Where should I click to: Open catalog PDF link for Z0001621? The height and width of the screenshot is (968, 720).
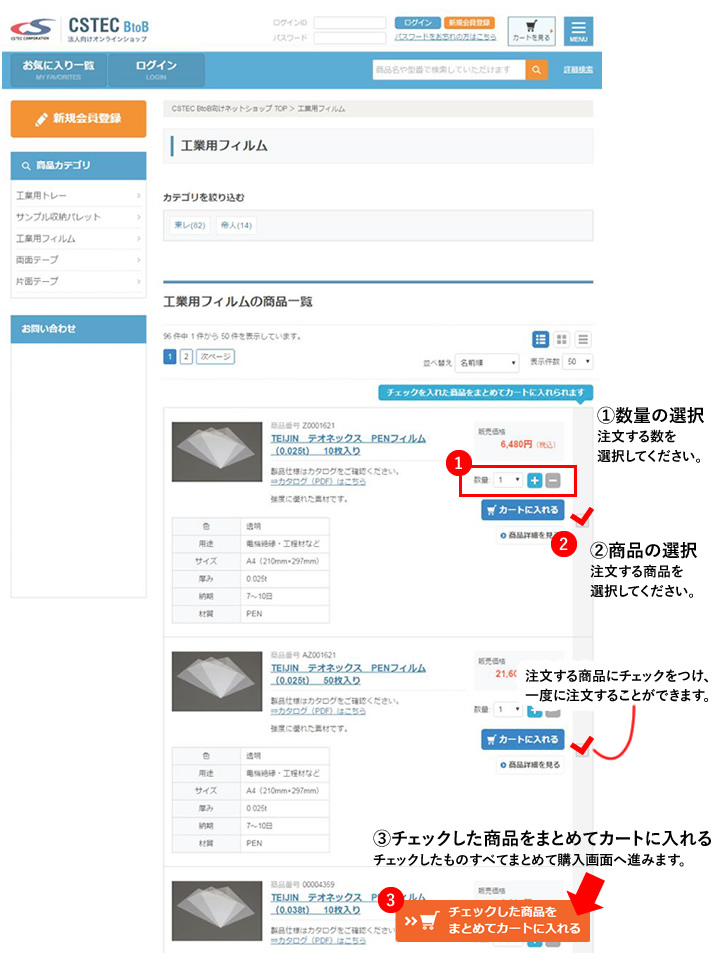click(318, 482)
